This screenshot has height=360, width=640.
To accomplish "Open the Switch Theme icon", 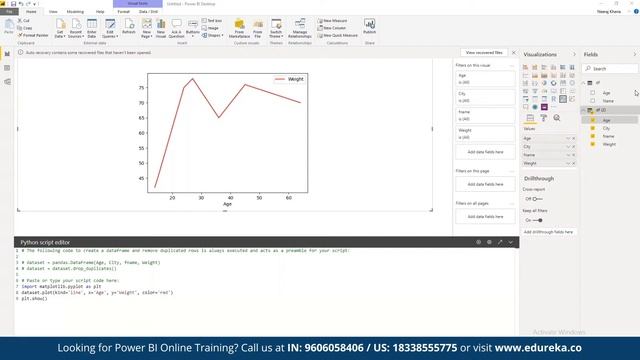I will point(276,28).
